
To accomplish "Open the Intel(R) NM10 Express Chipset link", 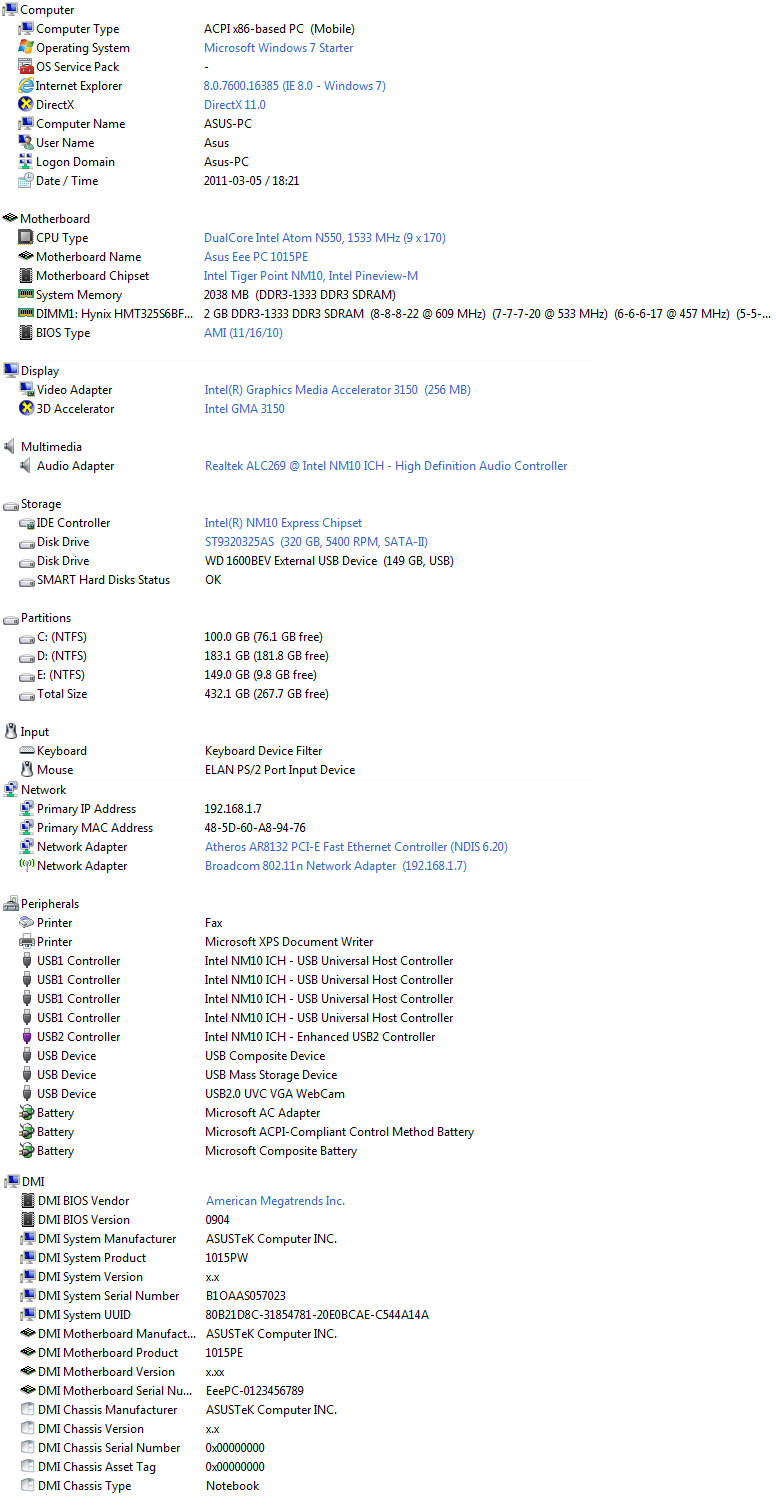I will tap(283, 522).
